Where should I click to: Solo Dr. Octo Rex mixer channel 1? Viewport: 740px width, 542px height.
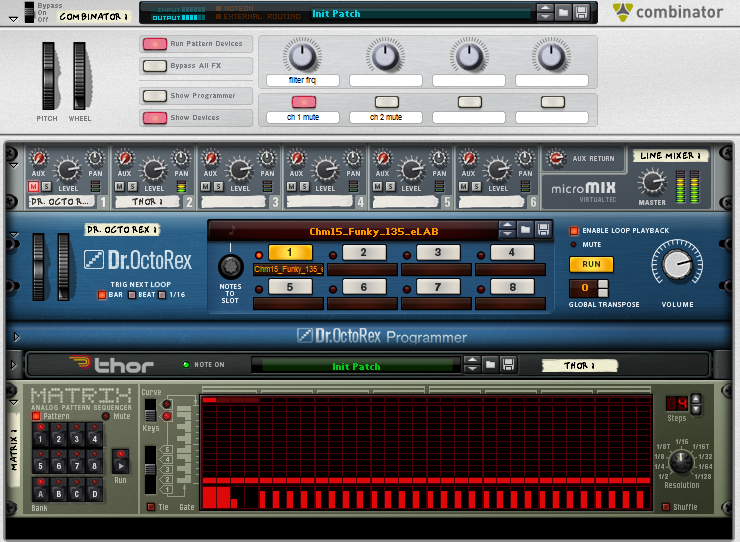[46, 186]
